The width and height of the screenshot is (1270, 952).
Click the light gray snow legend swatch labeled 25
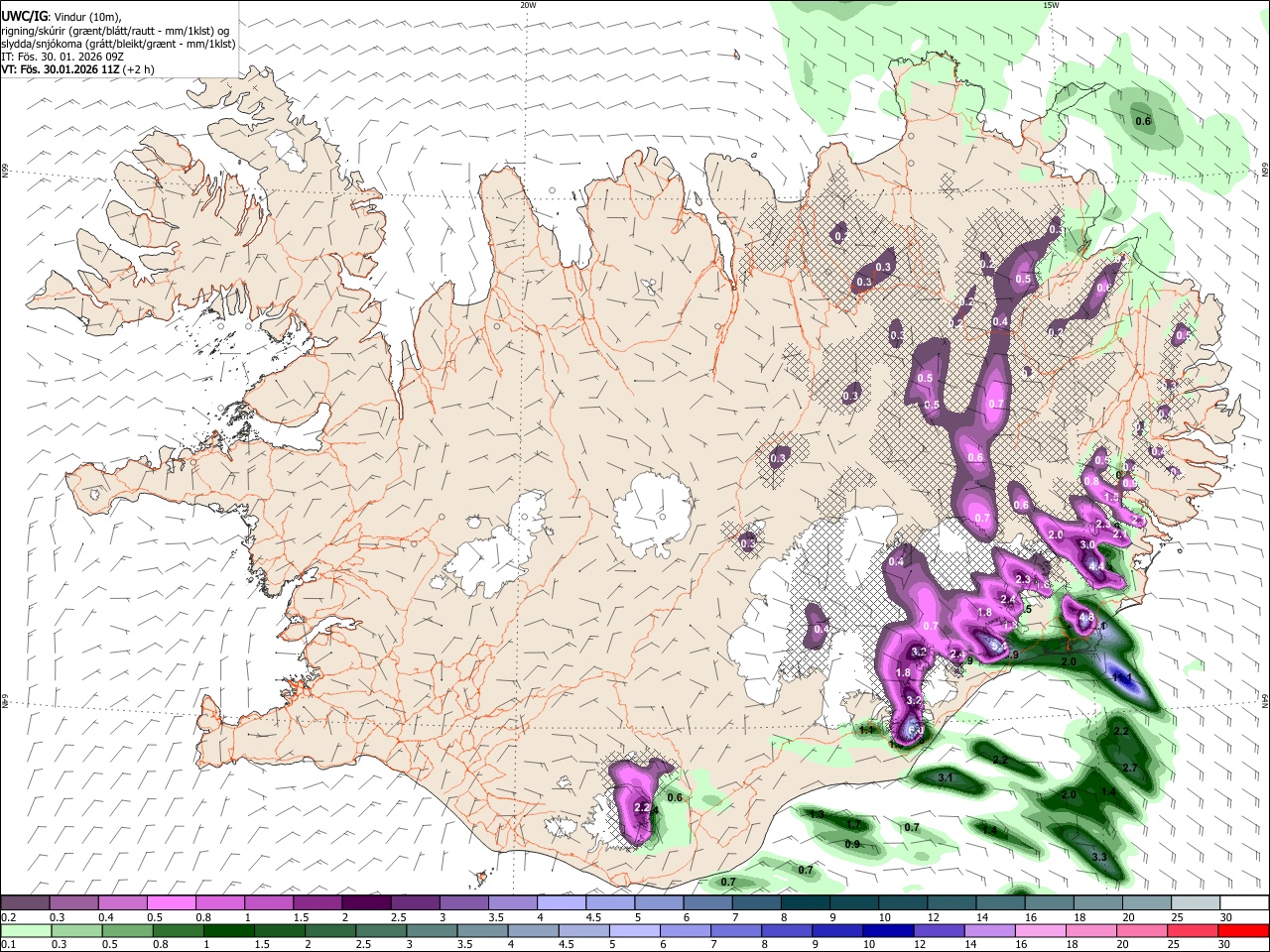1196,903
